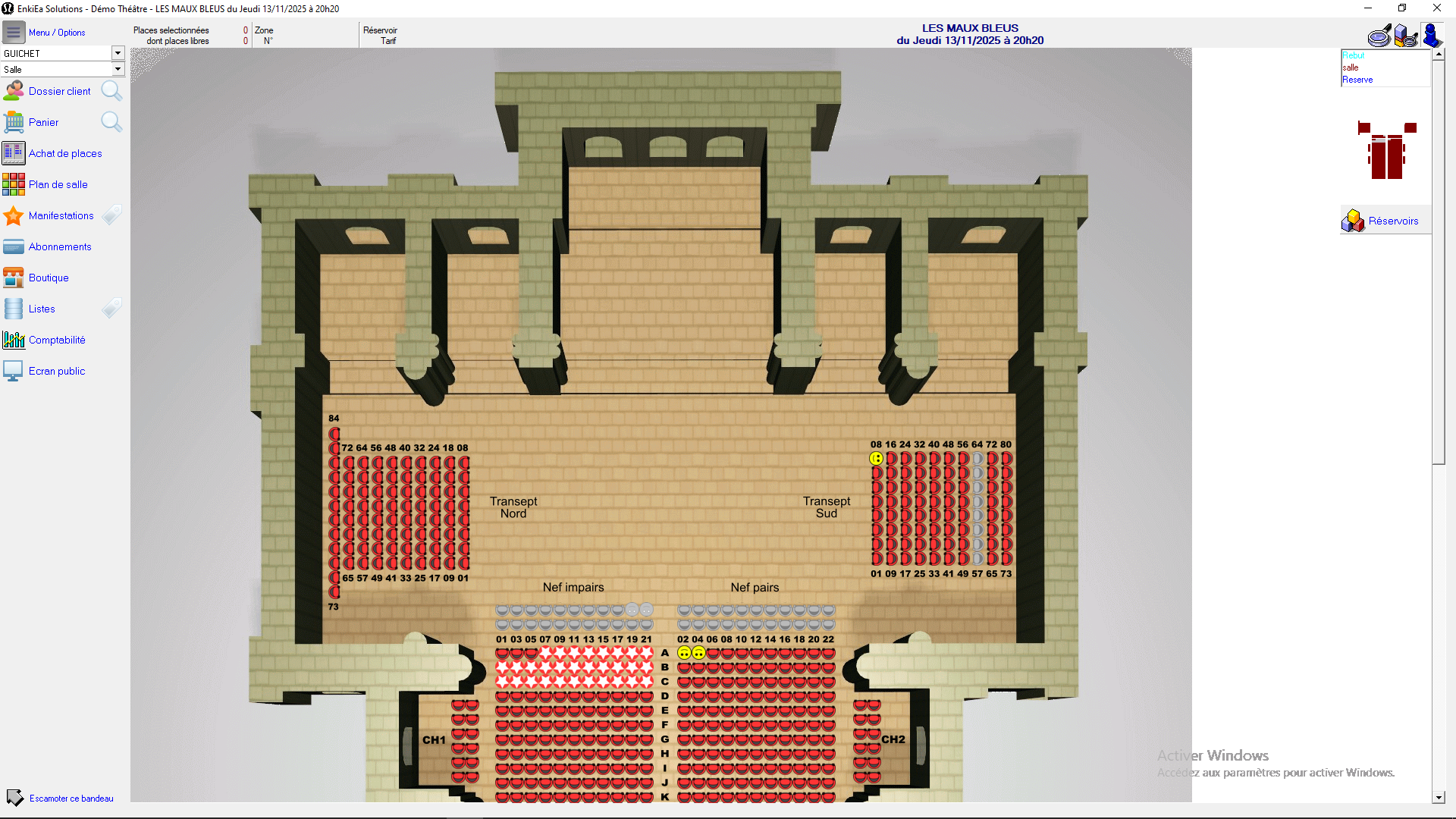Select the 'Reserve' color legend entry
The width and height of the screenshot is (1456, 819).
1357,80
